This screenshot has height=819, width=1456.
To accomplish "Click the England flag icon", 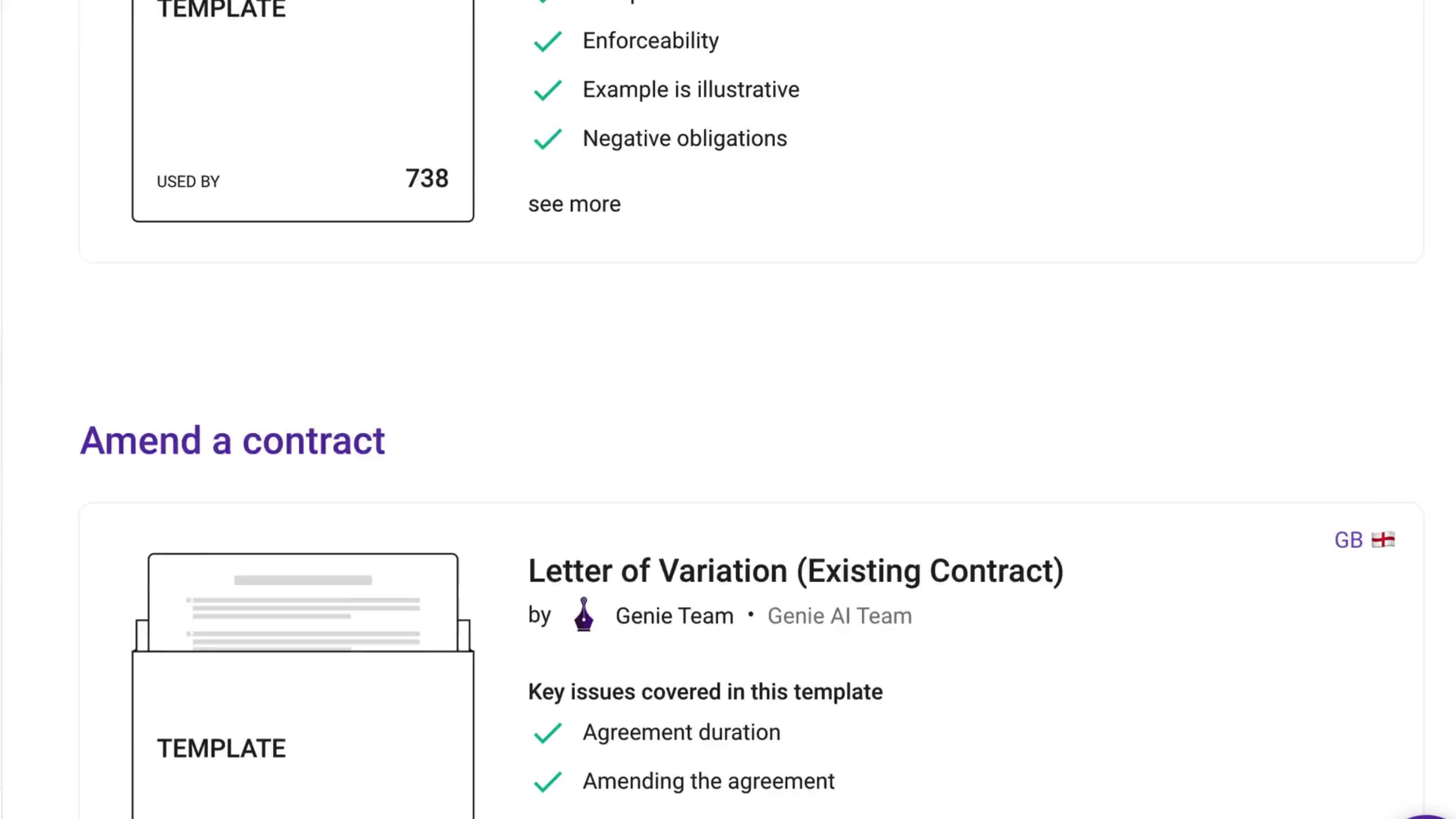I will coord(1383,540).
